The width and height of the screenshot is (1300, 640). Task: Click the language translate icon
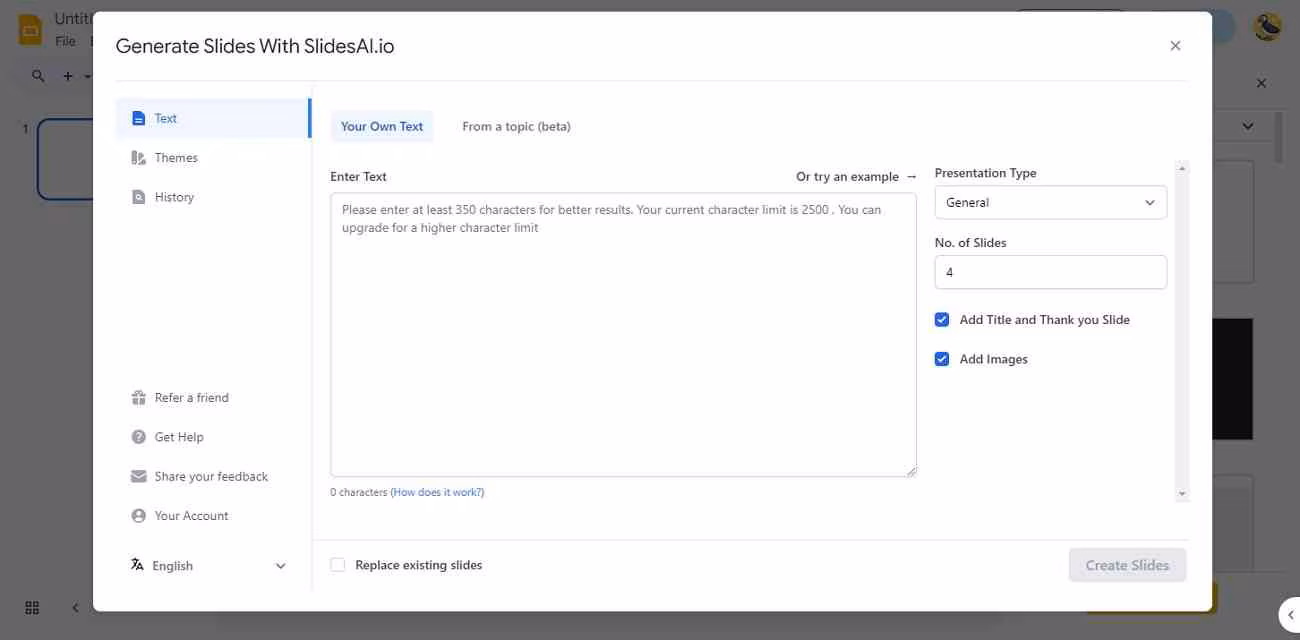pos(137,565)
